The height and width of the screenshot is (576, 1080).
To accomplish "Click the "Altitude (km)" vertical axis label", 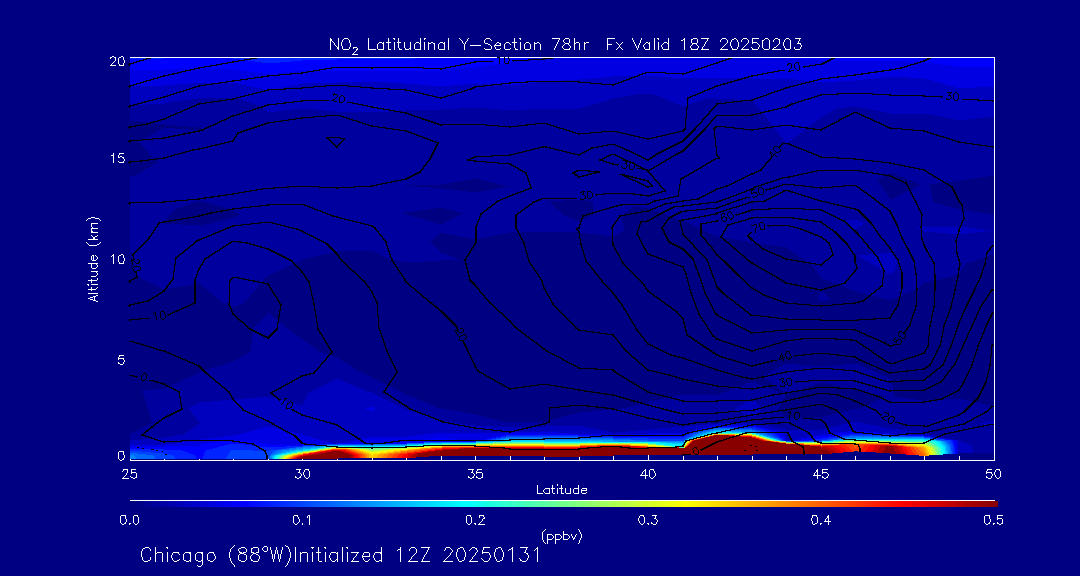I will coord(93,258).
